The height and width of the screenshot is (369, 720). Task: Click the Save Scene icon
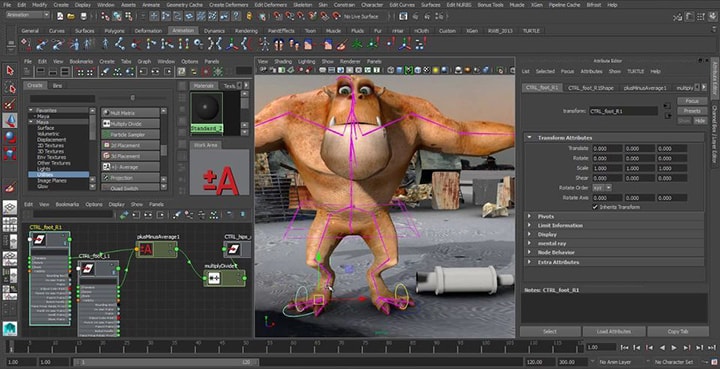tap(83, 16)
